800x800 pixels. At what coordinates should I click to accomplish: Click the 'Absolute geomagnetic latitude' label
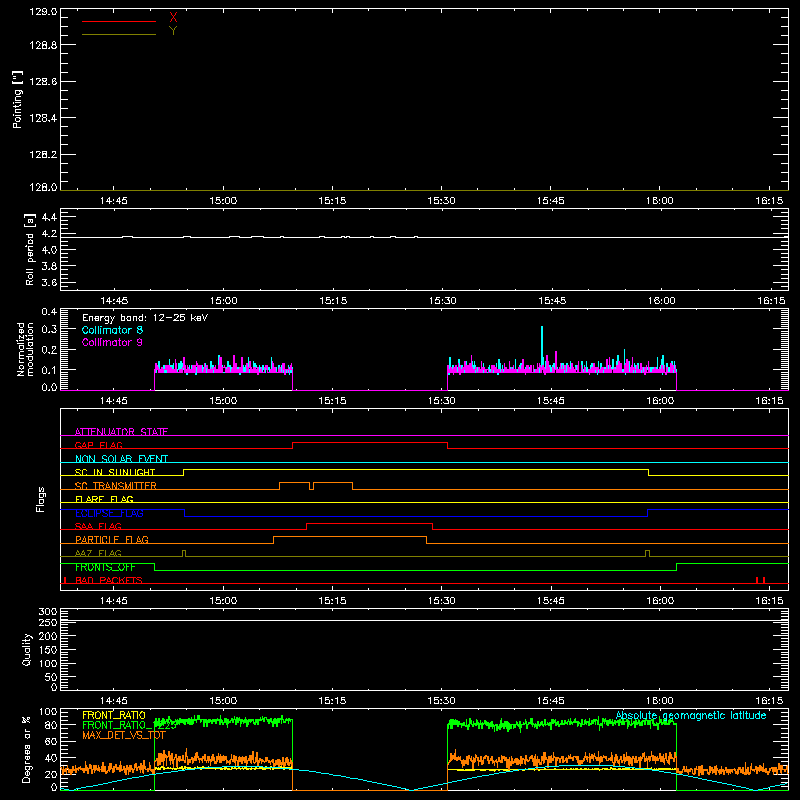pyautogui.click(x=691, y=715)
